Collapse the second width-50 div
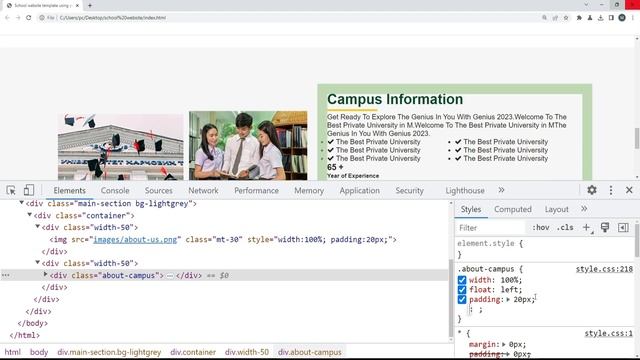Viewport: 640px width, 360px height. [x=38, y=262]
